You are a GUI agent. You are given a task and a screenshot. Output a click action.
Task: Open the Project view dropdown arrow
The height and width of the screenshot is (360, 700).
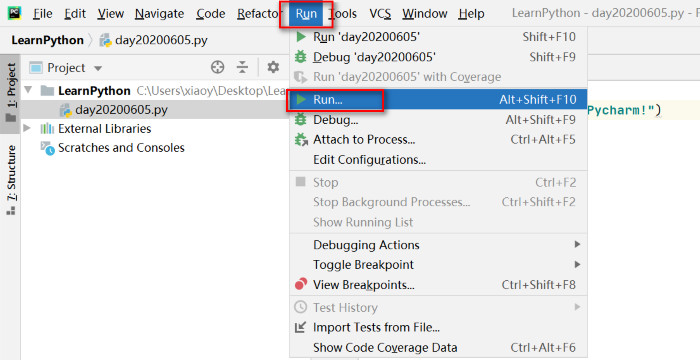click(98, 68)
